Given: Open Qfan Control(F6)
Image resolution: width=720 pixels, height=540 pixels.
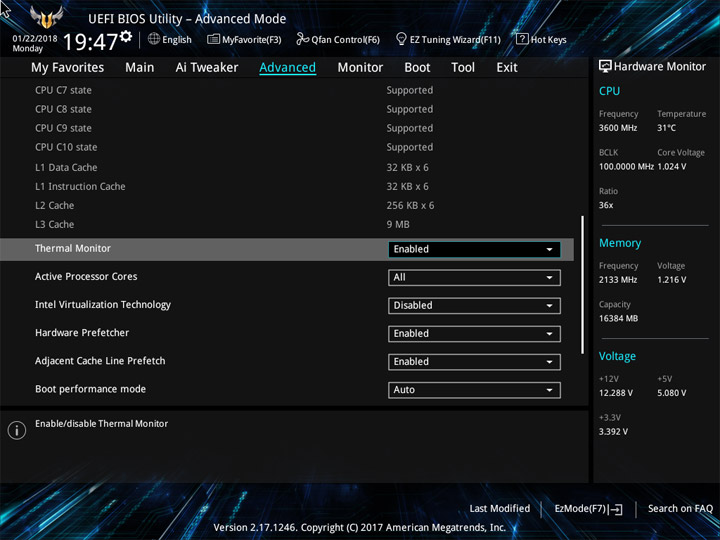Looking at the screenshot, I should pyautogui.click(x=338, y=39).
